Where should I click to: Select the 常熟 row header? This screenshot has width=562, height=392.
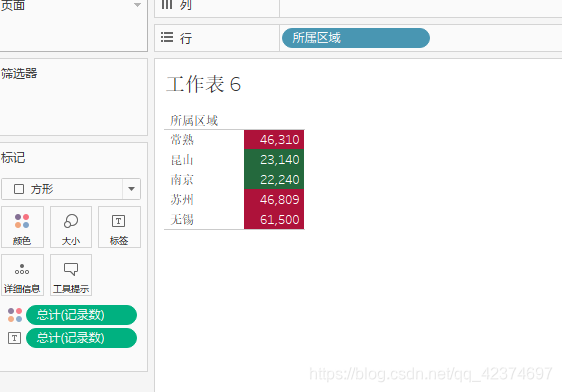tap(182, 139)
